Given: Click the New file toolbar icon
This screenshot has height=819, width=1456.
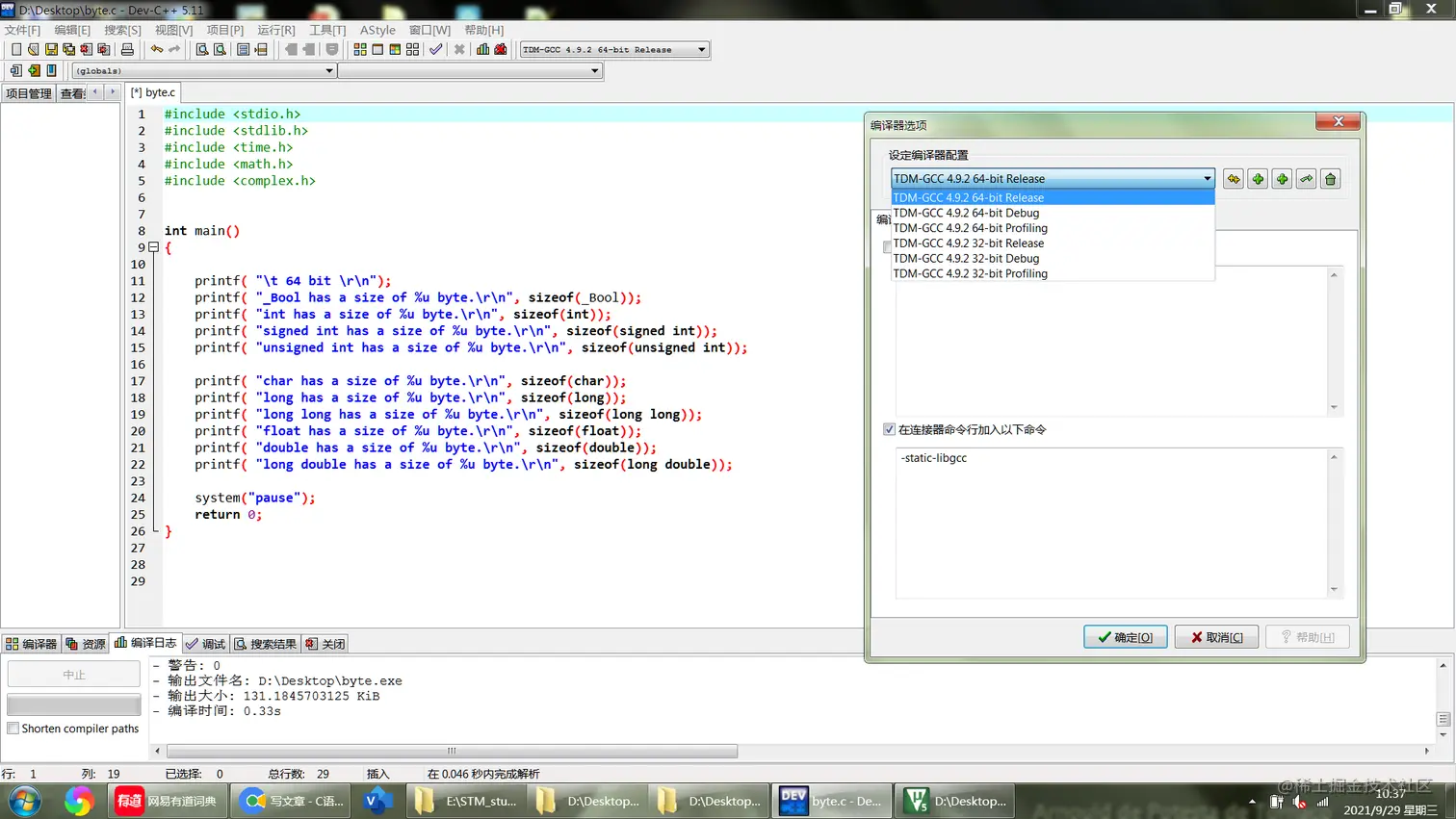Looking at the screenshot, I should point(15,50).
